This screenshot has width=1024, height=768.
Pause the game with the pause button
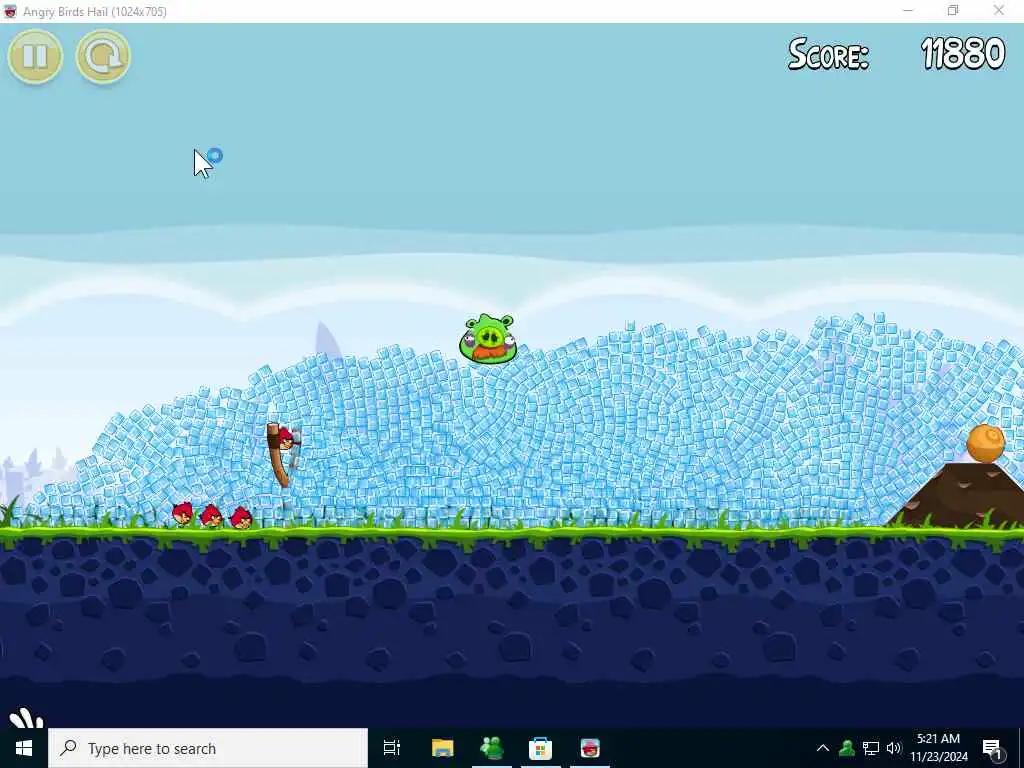pyautogui.click(x=35, y=57)
